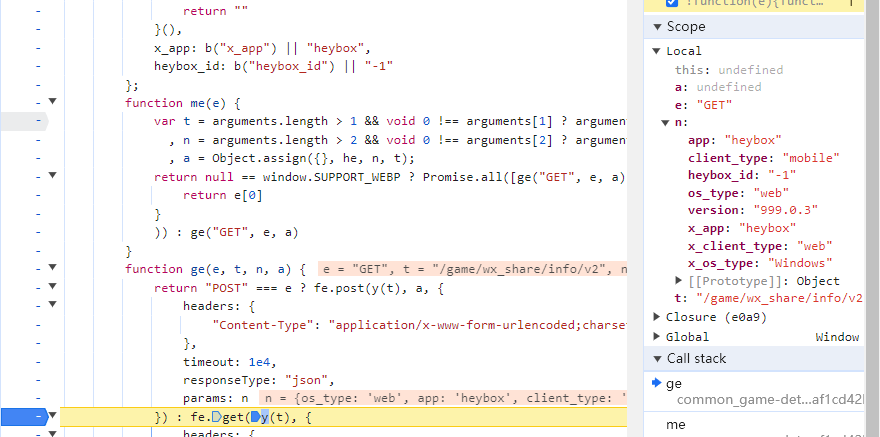This screenshot has width=880, height=437.
Task: Select the 'version: "999.0.3"' property
Action: tap(753, 210)
